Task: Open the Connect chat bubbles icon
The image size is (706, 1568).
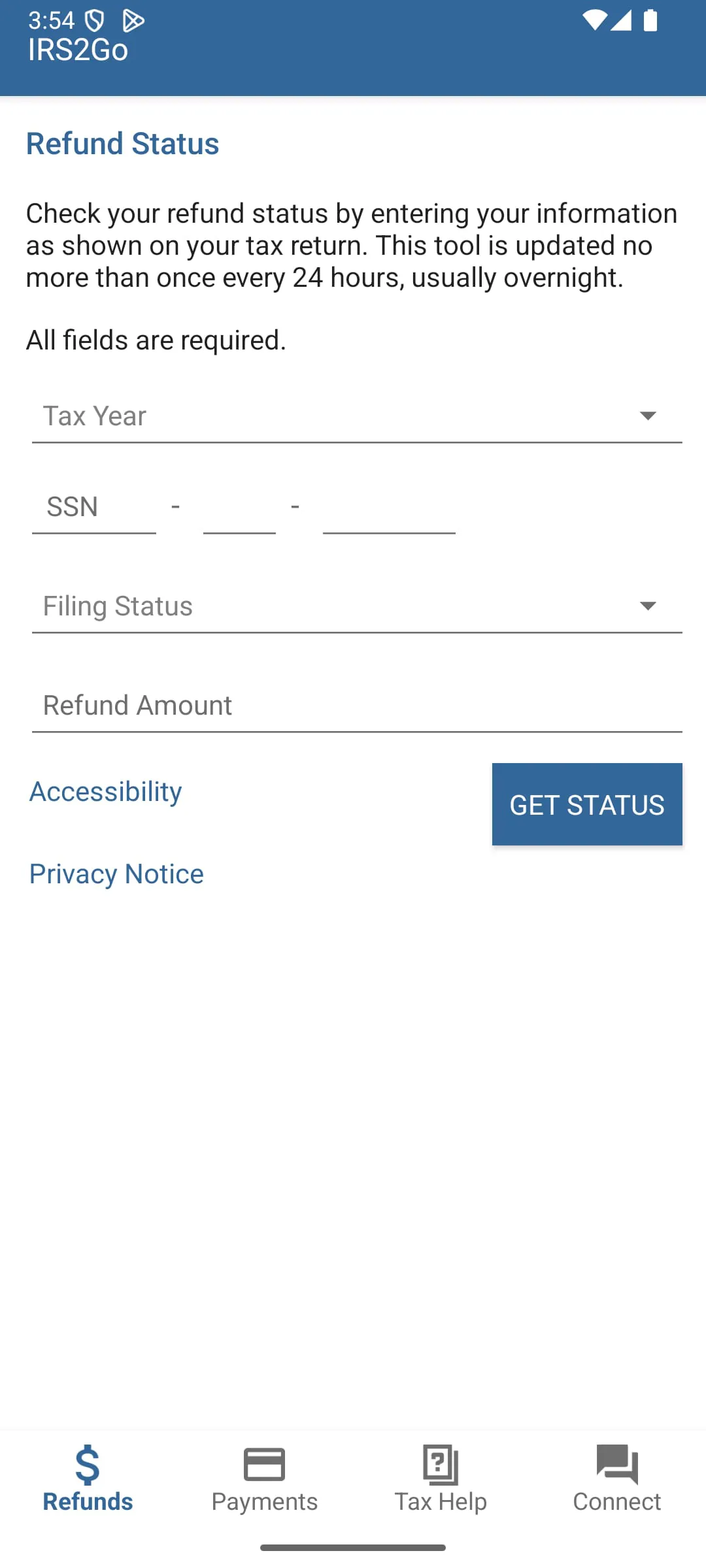Action: (617, 1464)
